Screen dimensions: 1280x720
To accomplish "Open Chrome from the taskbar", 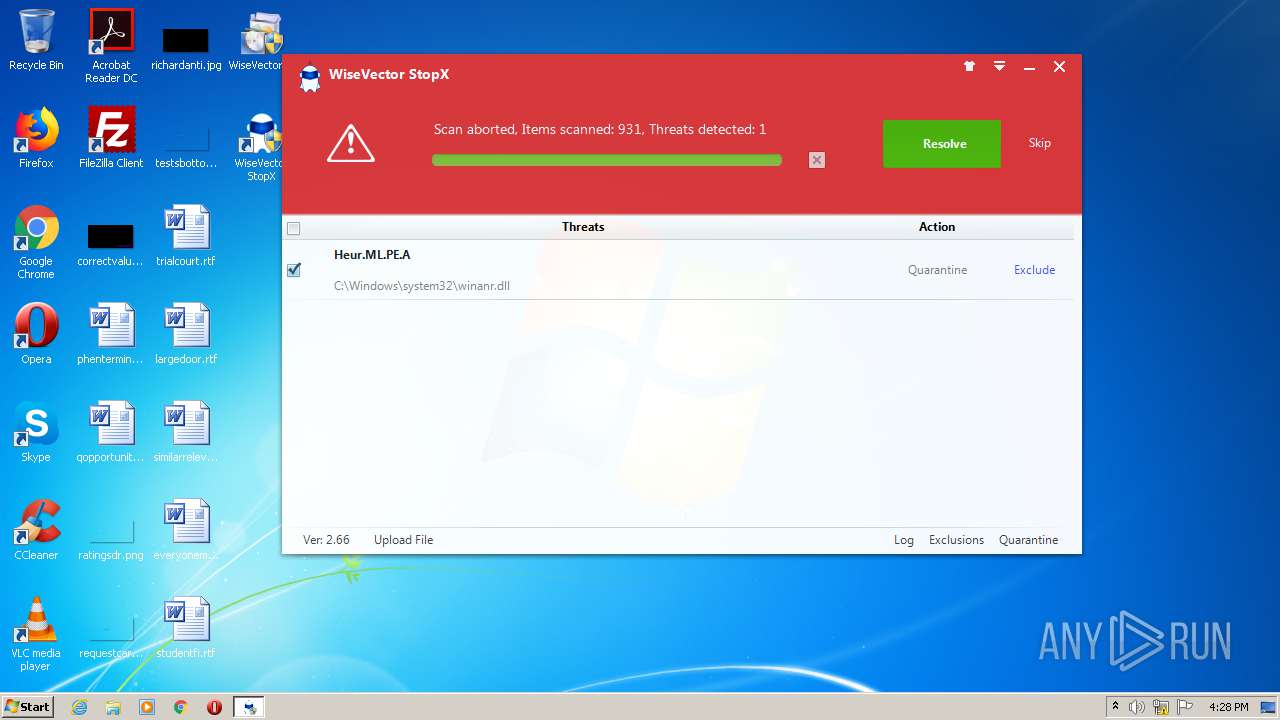I will click(181, 707).
